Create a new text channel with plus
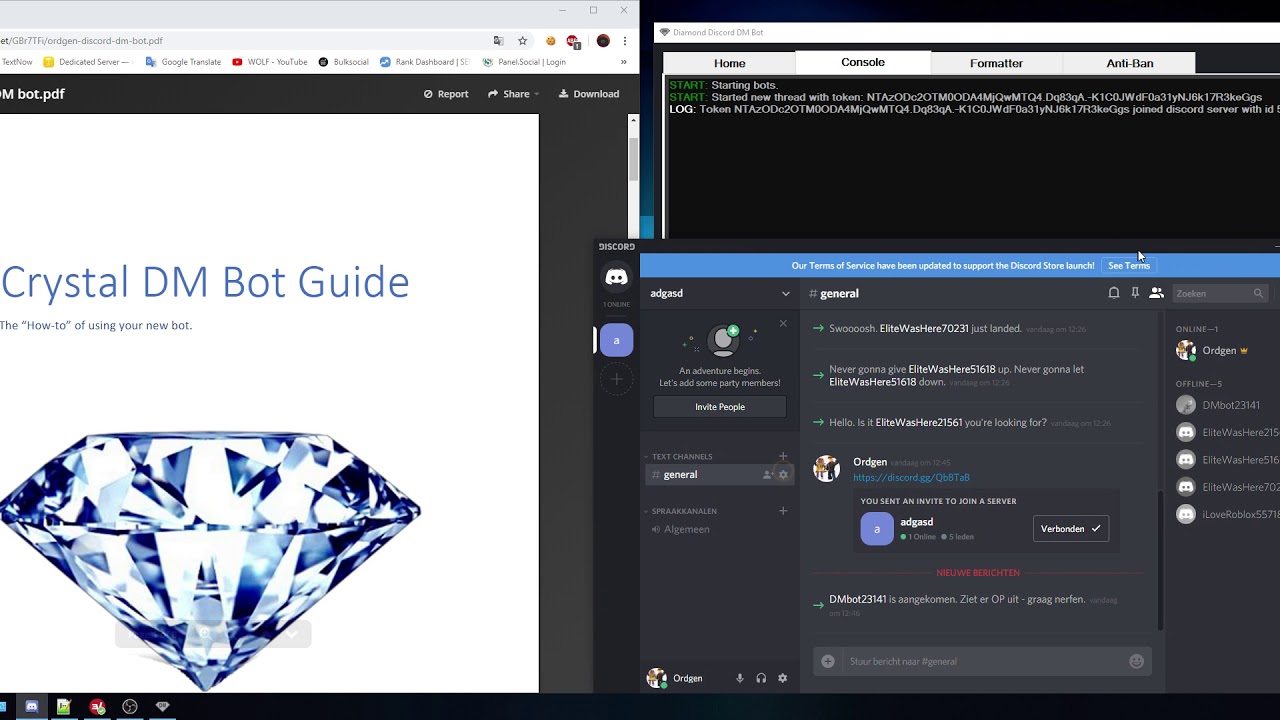Image resolution: width=1280 pixels, height=720 pixels. pyautogui.click(x=783, y=456)
